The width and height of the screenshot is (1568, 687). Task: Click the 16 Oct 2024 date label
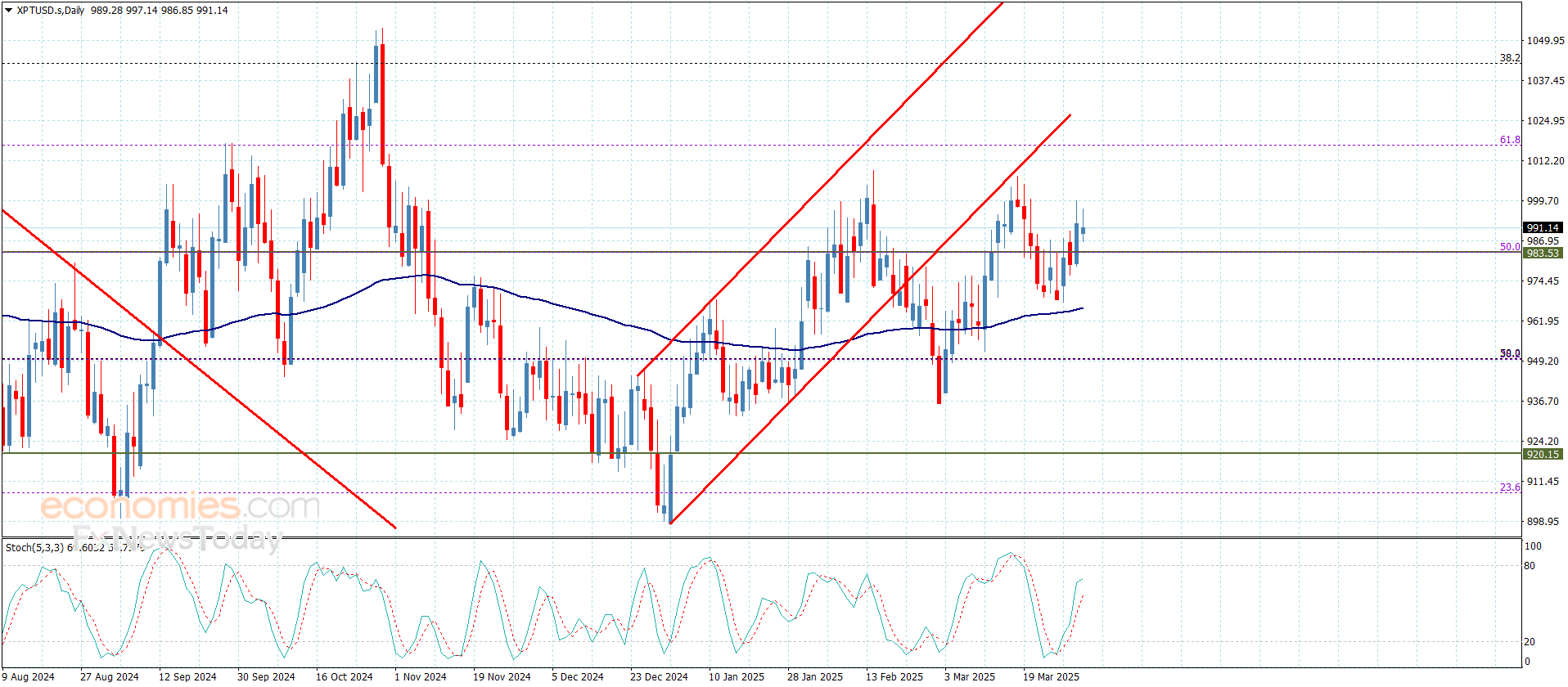tap(345, 676)
